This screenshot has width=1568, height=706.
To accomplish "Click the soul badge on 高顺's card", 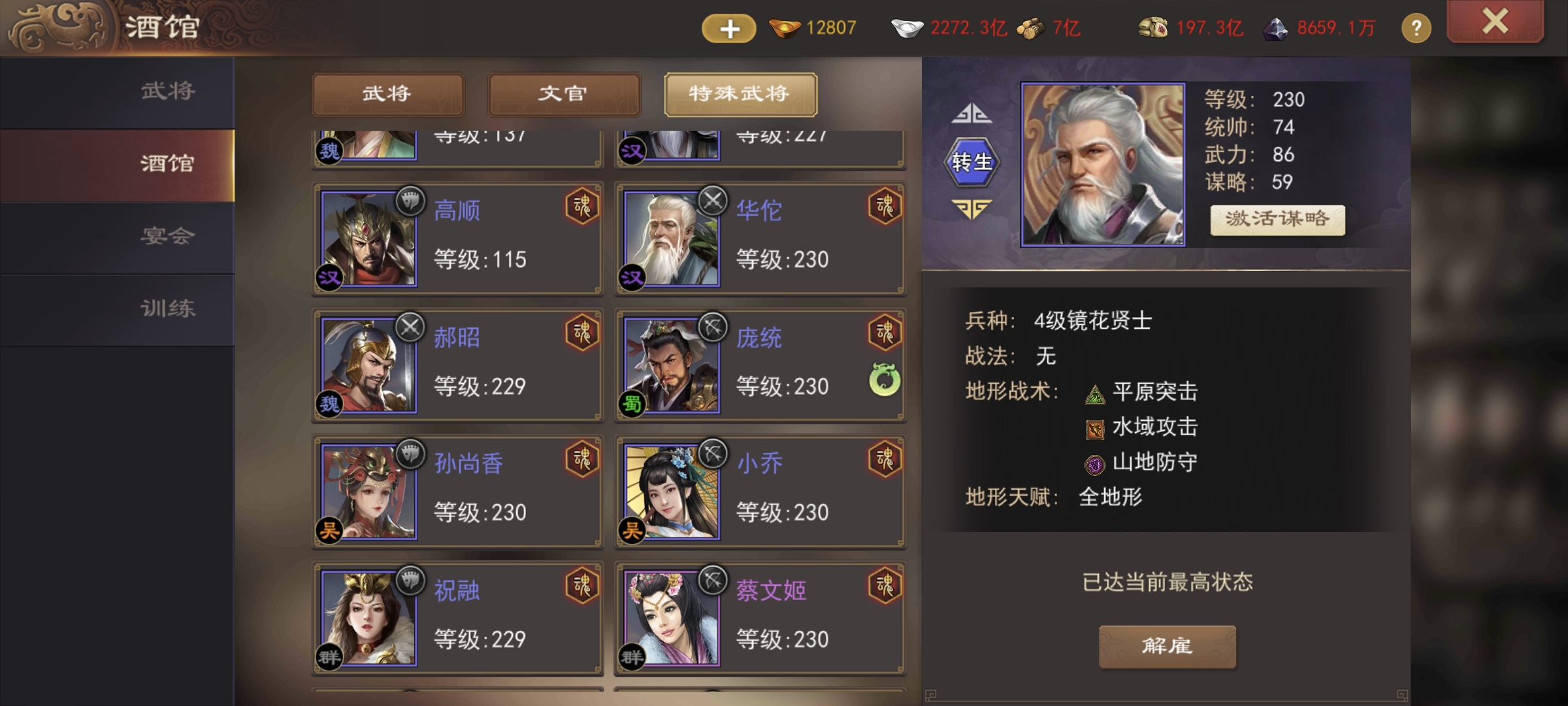I will [581, 207].
